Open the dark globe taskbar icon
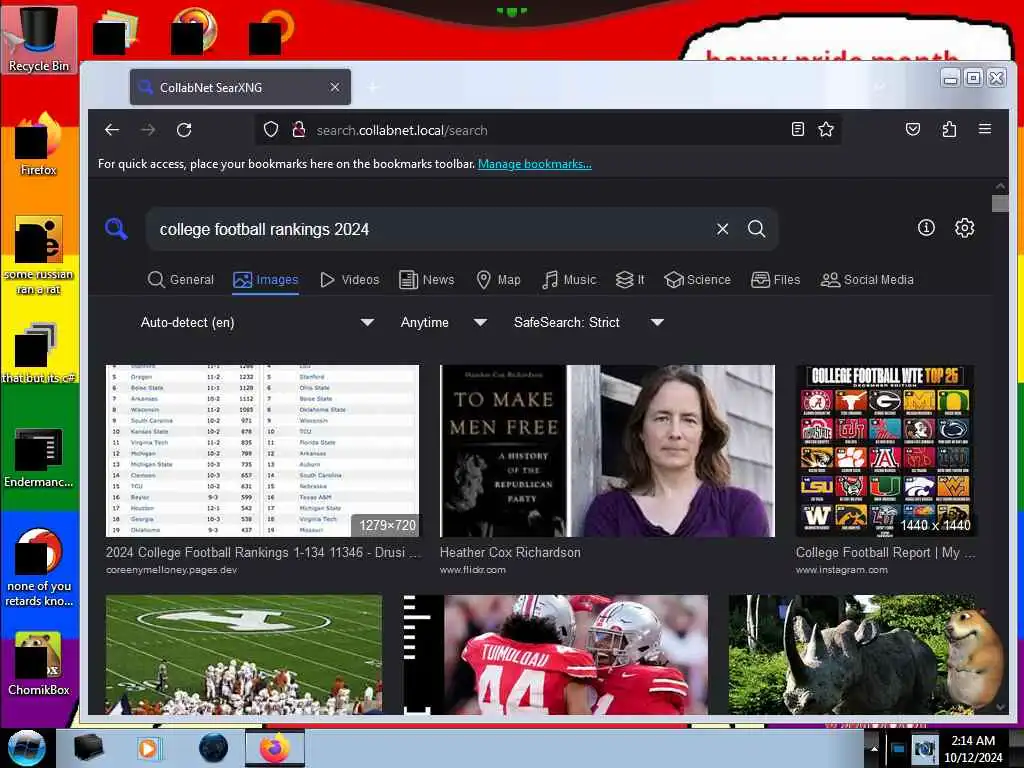The width and height of the screenshot is (1024, 768). (214, 748)
